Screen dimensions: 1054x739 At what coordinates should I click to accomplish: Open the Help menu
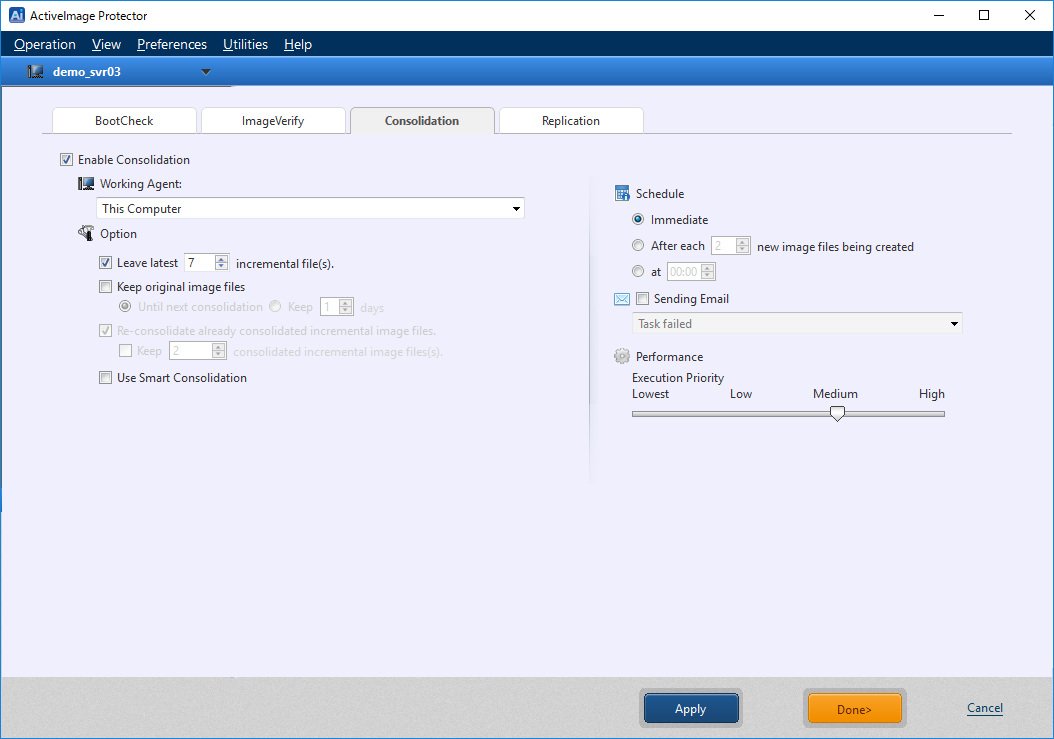[298, 44]
